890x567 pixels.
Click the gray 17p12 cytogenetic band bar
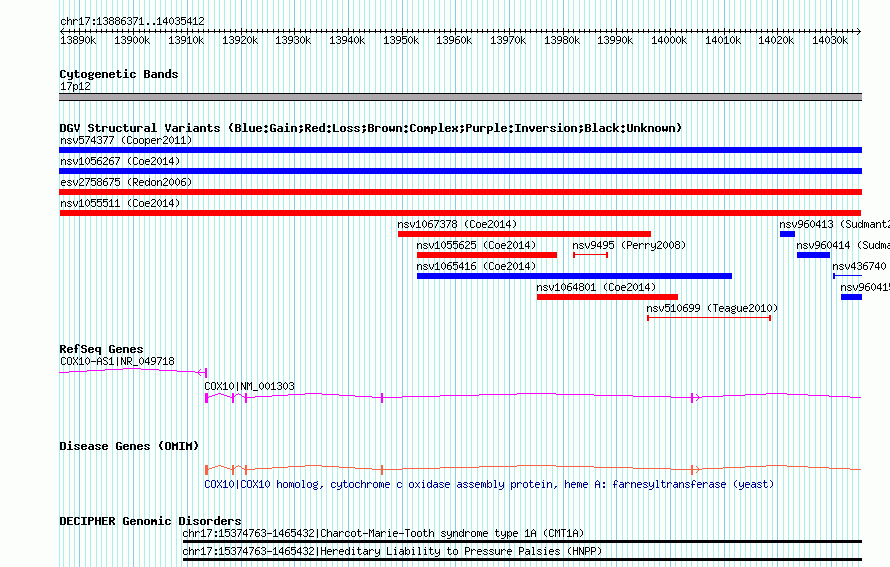[460, 97]
